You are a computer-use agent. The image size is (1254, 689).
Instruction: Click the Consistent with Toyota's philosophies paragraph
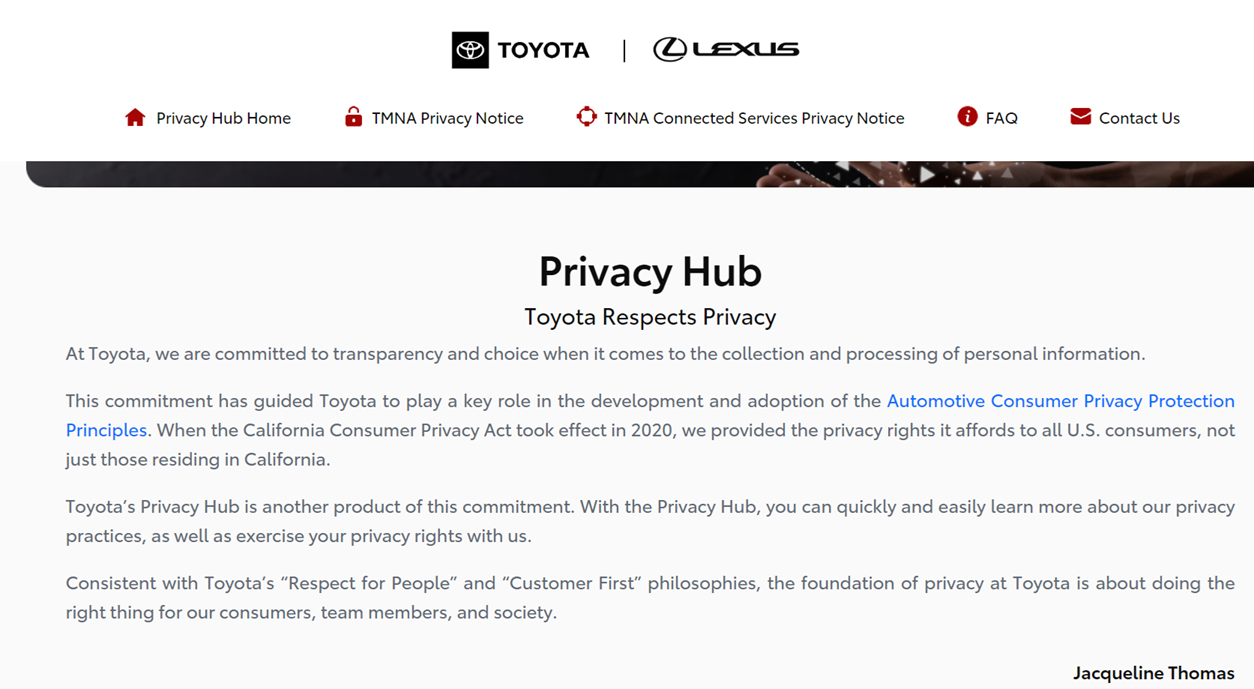click(x=650, y=597)
